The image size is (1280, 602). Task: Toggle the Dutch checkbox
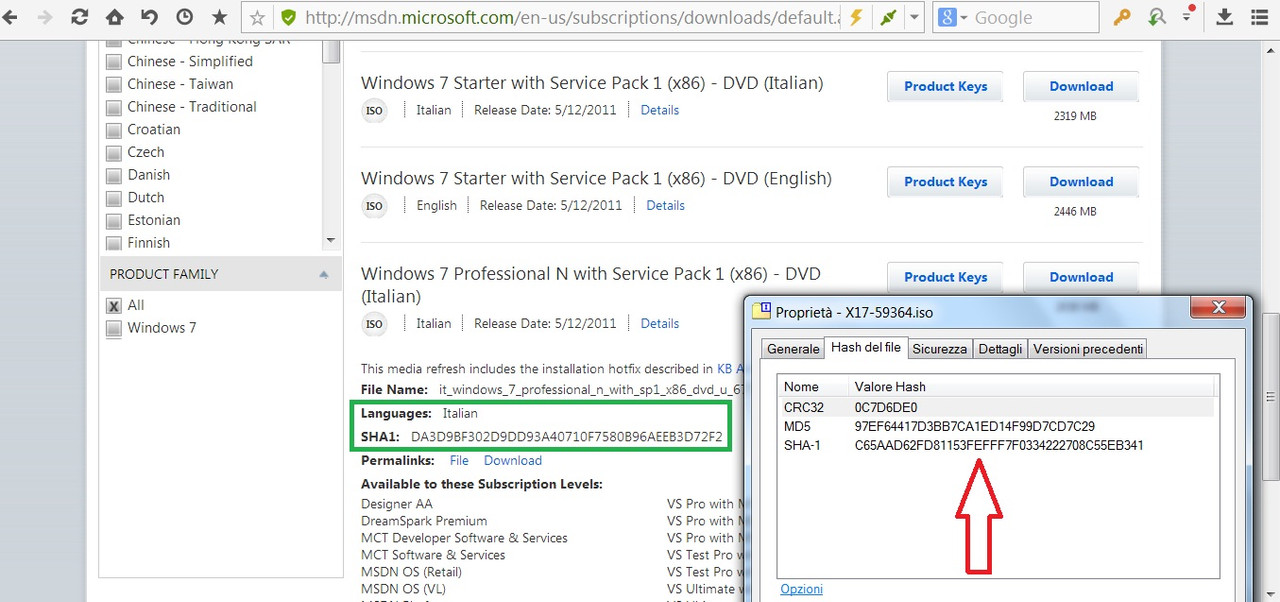click(x=113, y=198)
